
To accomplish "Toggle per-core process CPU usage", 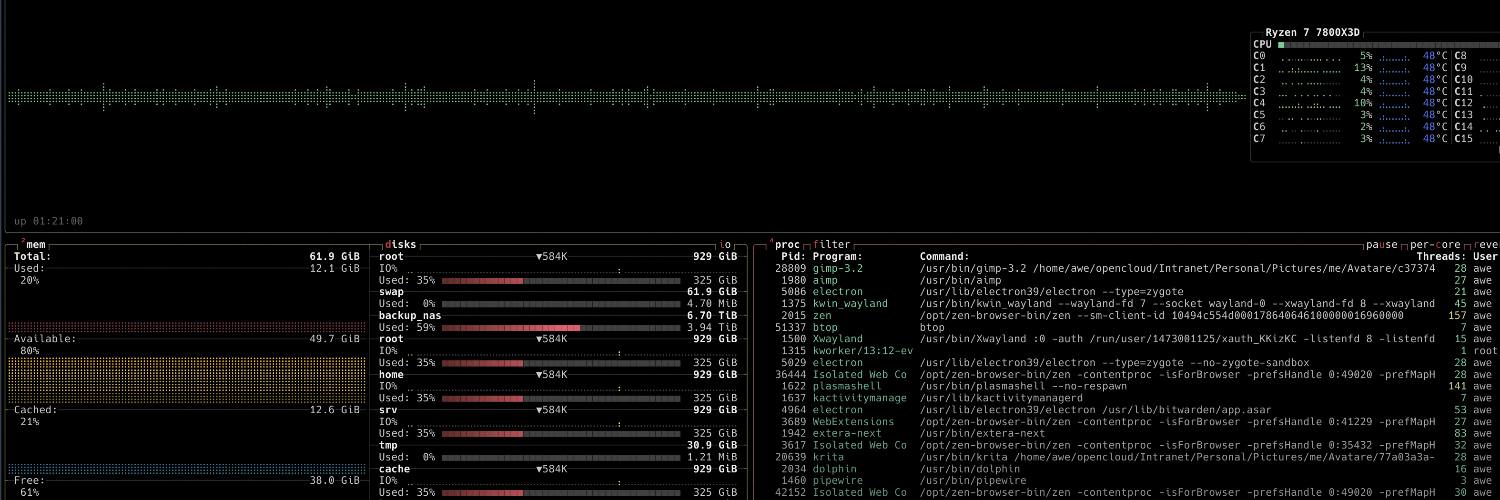I will point(1435,244).
